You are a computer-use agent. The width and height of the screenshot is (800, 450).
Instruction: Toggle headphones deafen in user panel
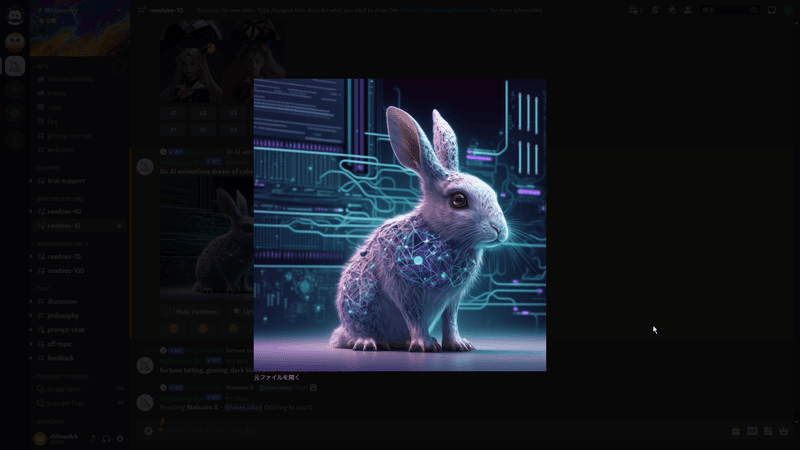point(107,439)
